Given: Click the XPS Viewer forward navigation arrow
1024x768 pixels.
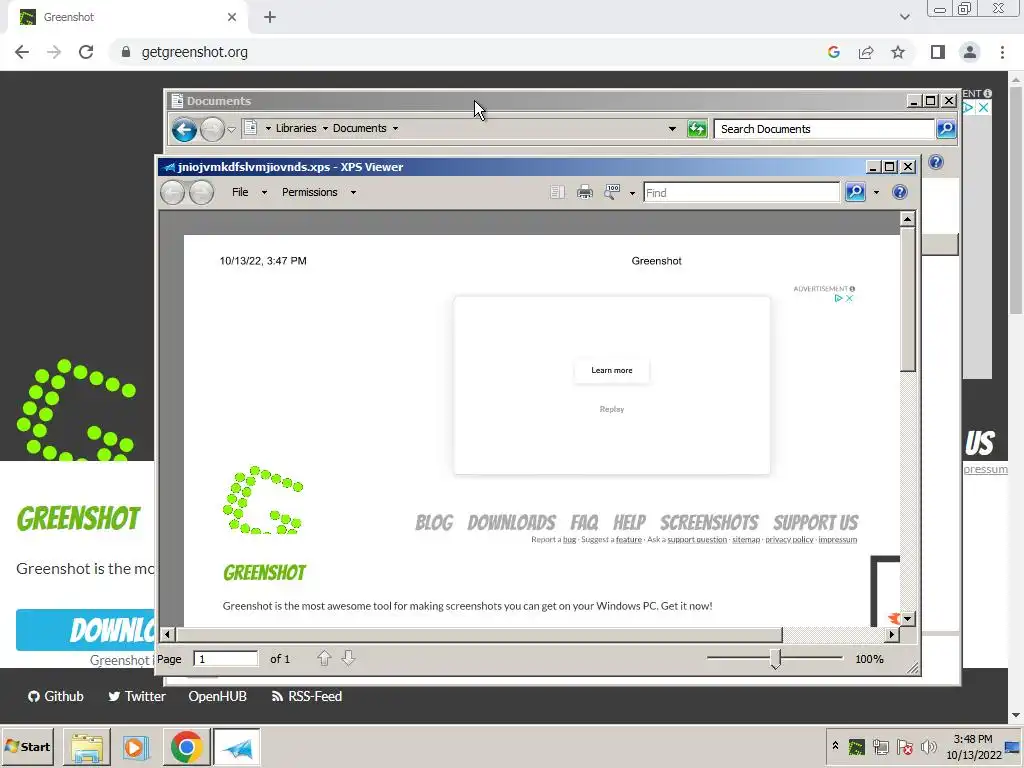Looking at the screenshot, I should [201, 193].
